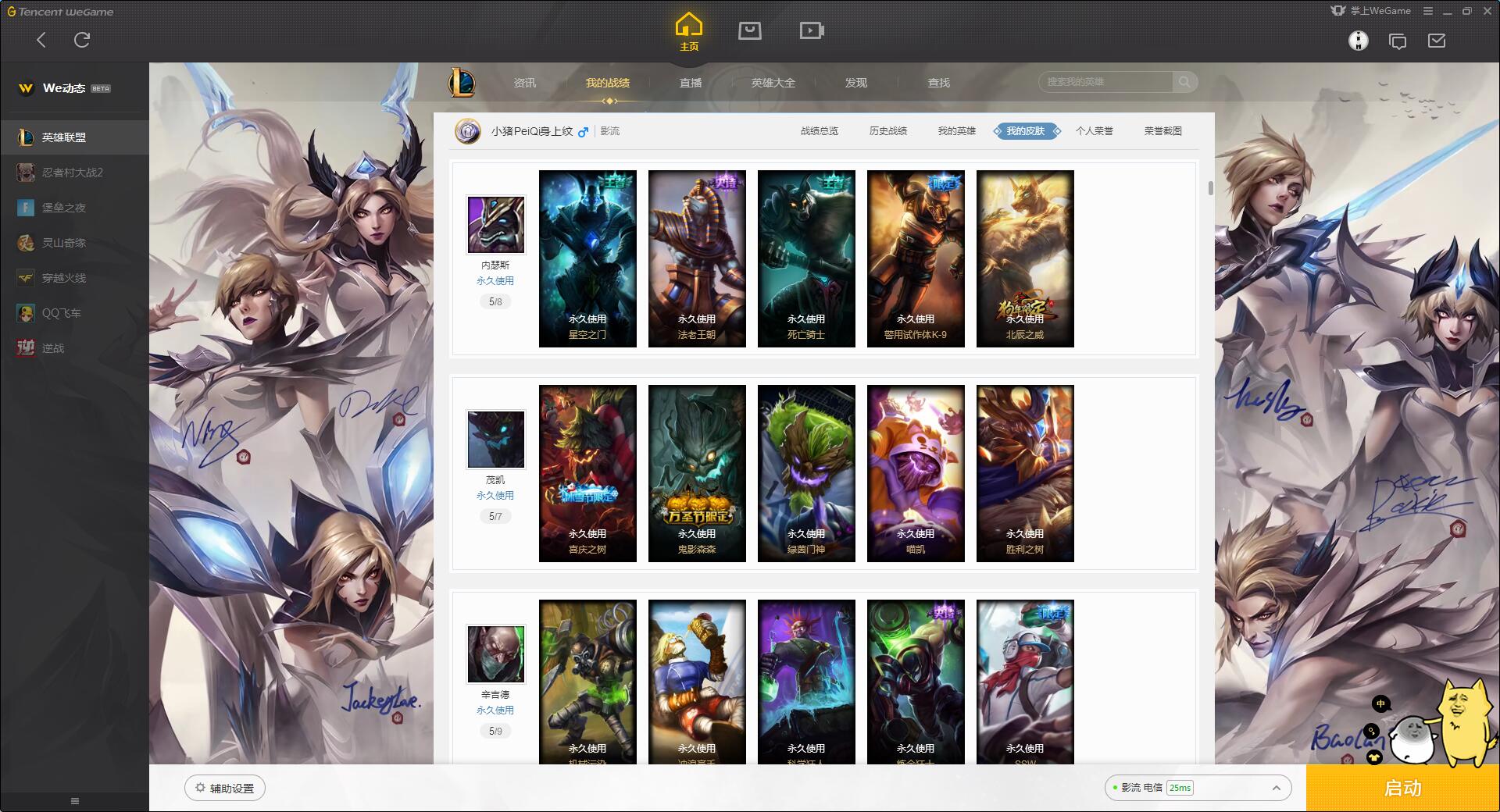Switch to 荣誉截图 sub-tab

click(x=1163, y=131)
